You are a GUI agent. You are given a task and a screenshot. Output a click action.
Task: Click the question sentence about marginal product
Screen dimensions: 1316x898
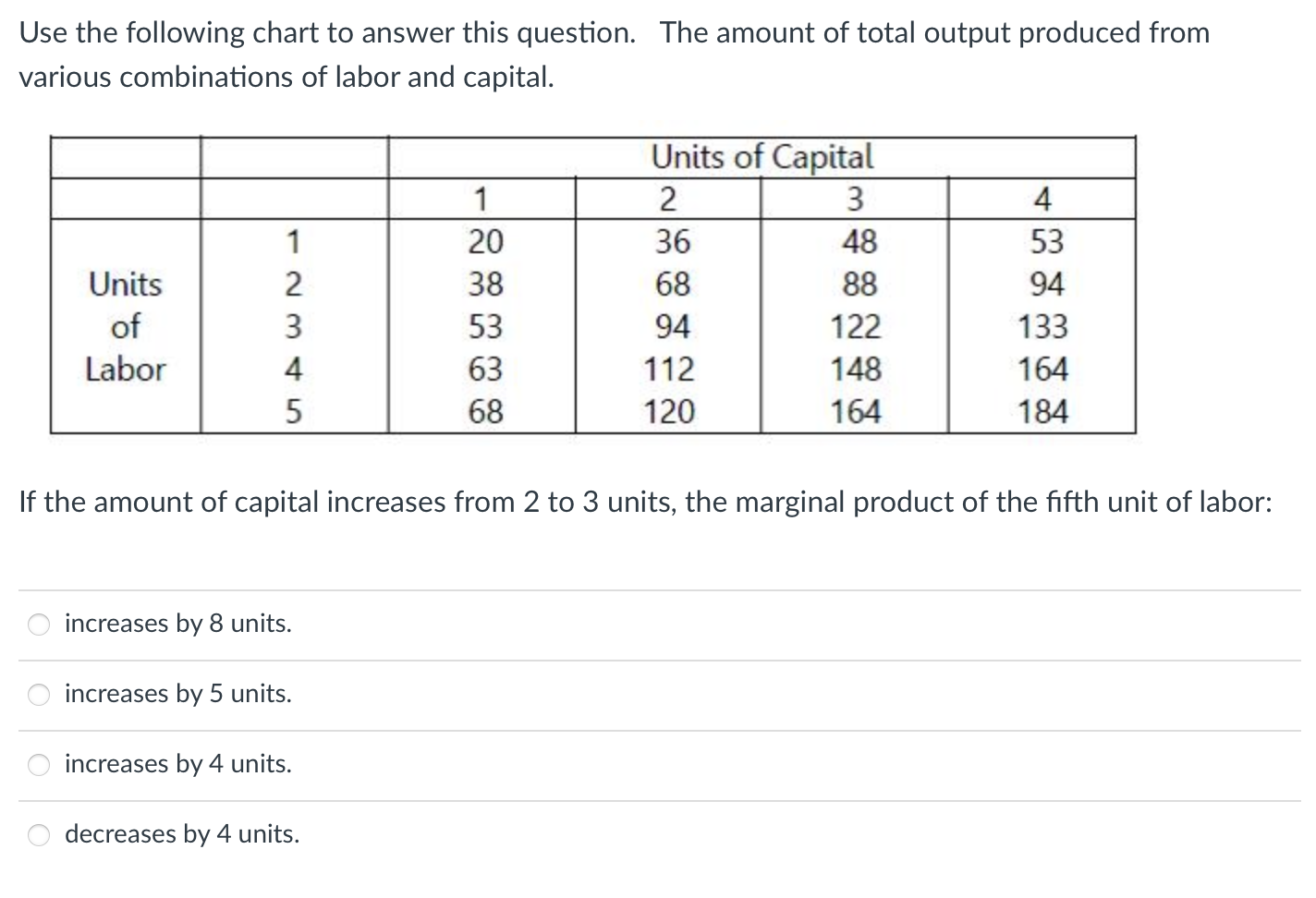pyautogui.click(x=645, y=502)
